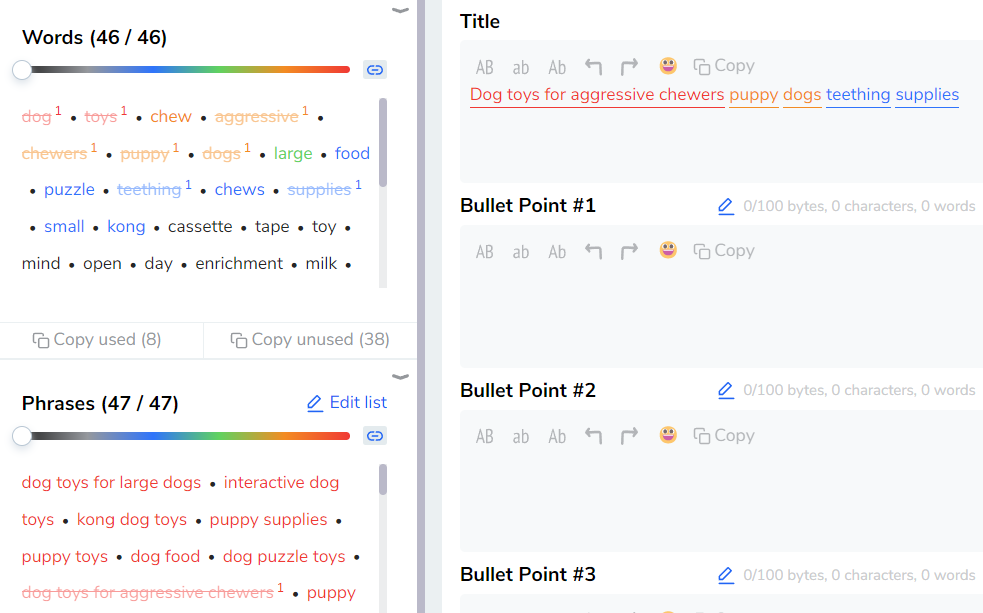
Task: Open the Edit list link for Phrases
Action: click(346, 403)
